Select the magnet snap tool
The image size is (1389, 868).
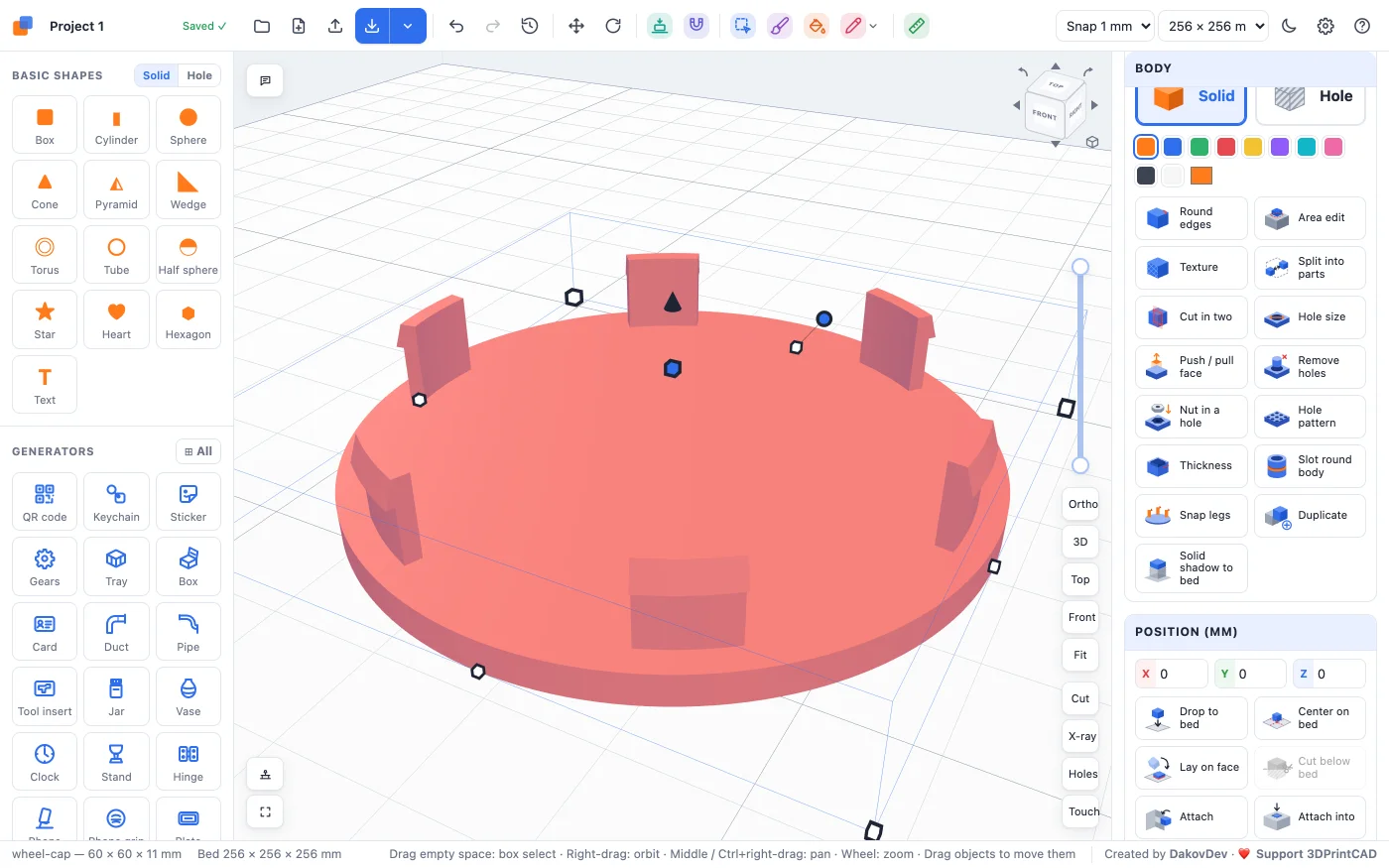click(x=696, y=26)
